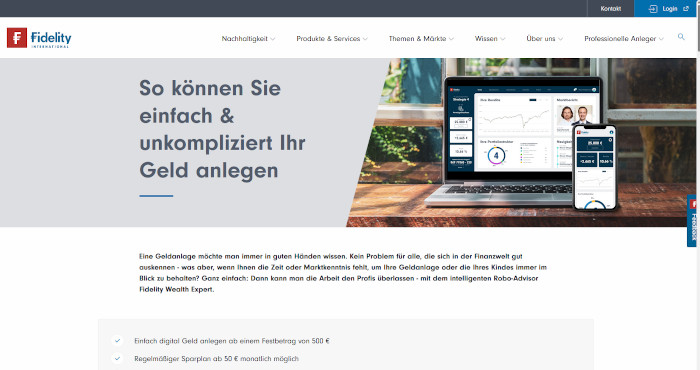Click the Kontakt link
700x370 pixels.
(x=610, y=8)
